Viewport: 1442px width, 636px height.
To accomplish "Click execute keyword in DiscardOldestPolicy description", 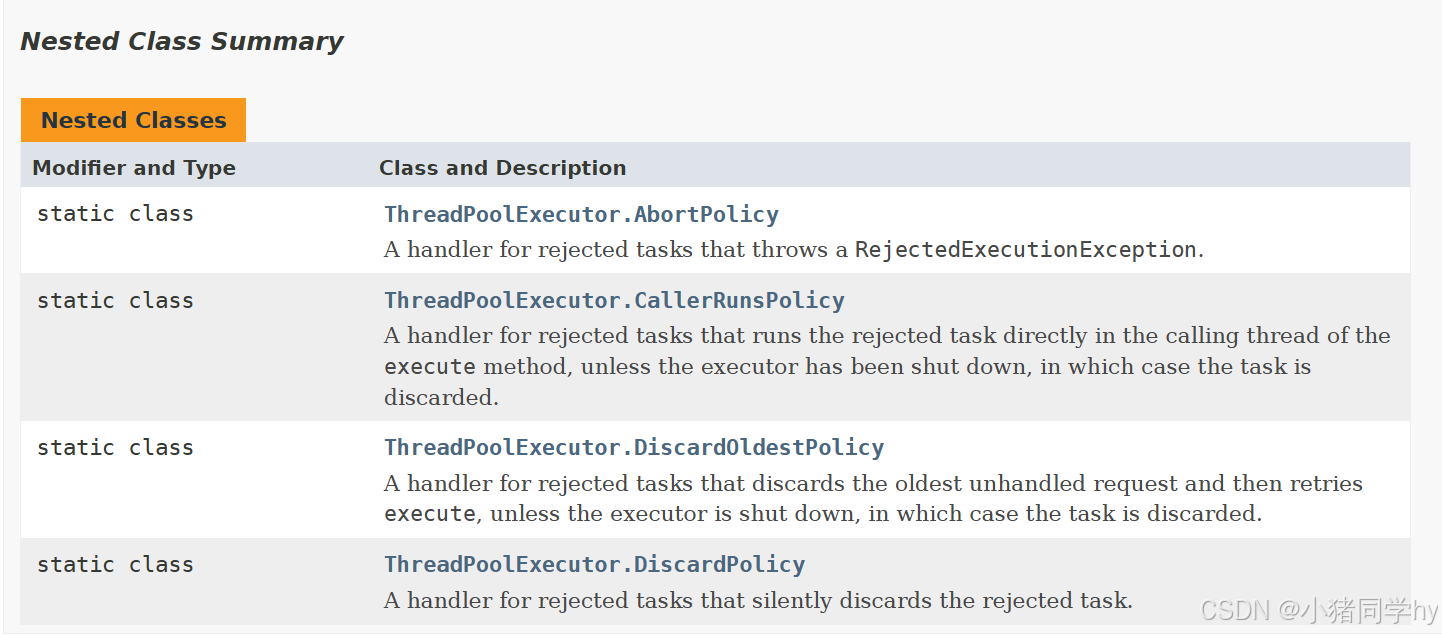I will pos(430,513).
